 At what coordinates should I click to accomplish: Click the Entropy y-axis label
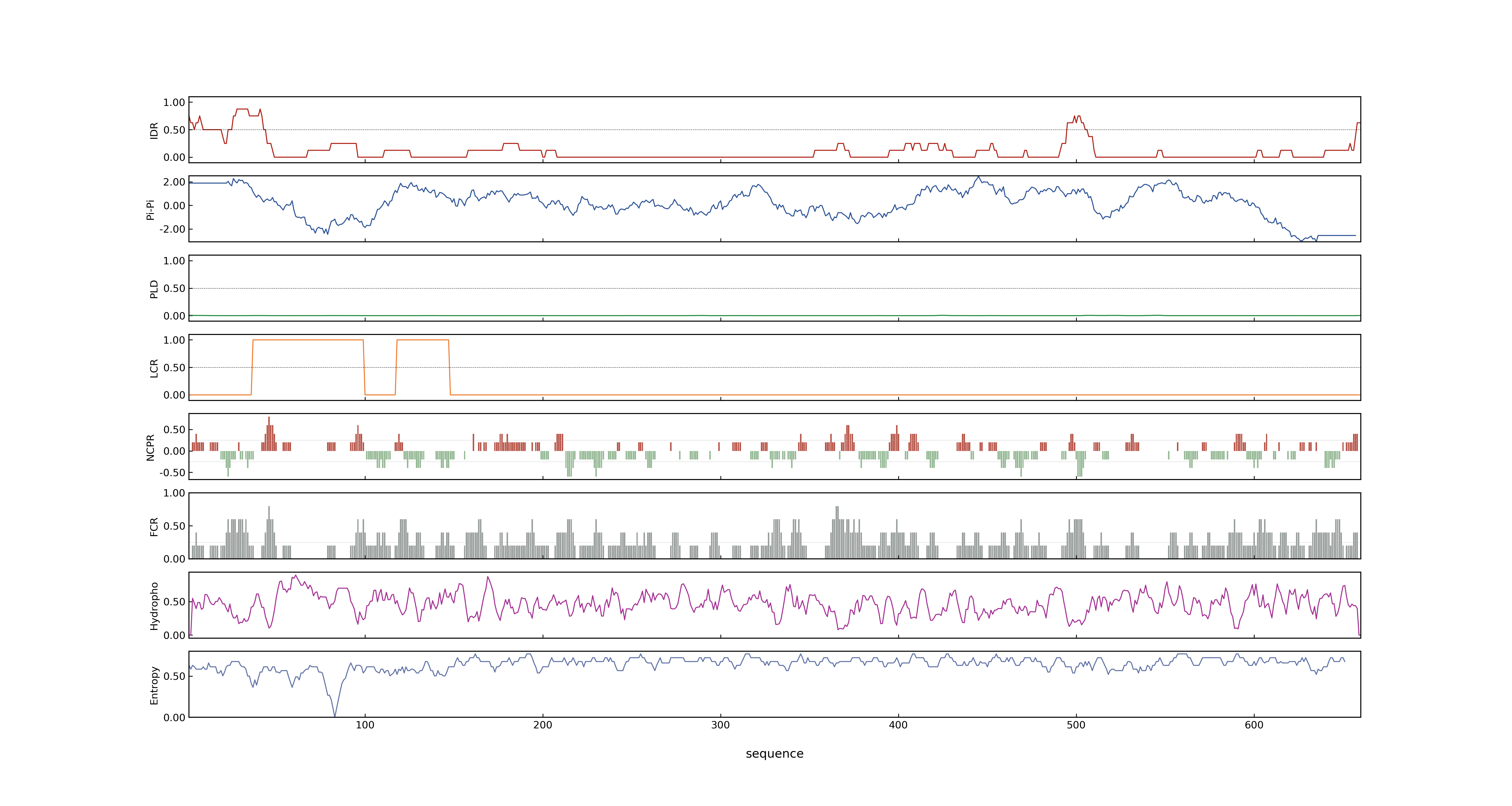[154, 685]
